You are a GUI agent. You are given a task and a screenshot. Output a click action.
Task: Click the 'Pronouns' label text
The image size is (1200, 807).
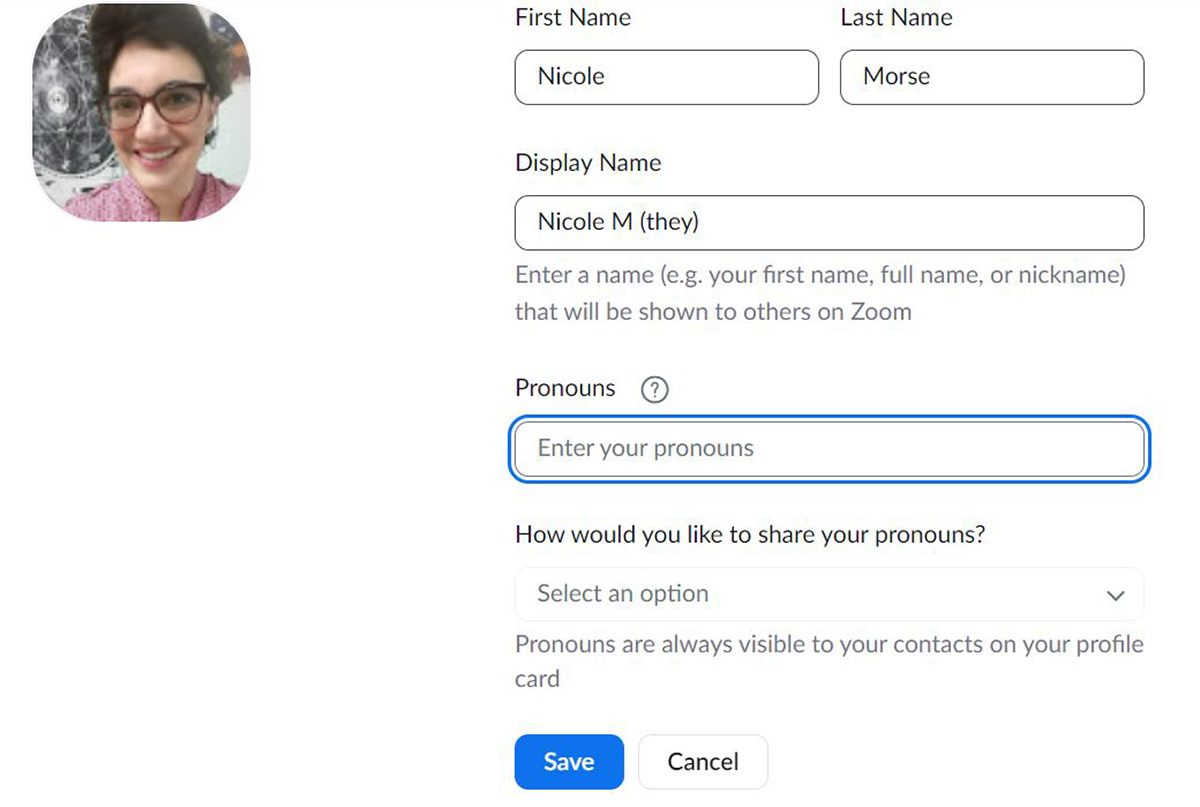(565, 388)
